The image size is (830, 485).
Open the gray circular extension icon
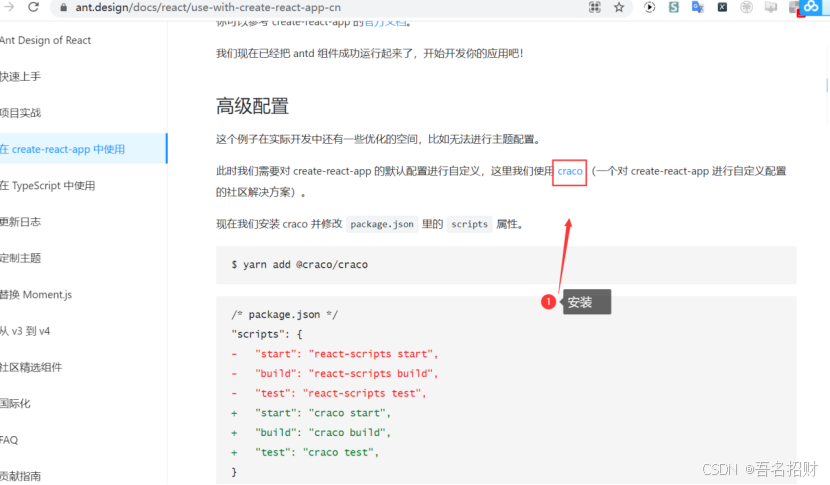coord(746,7)
